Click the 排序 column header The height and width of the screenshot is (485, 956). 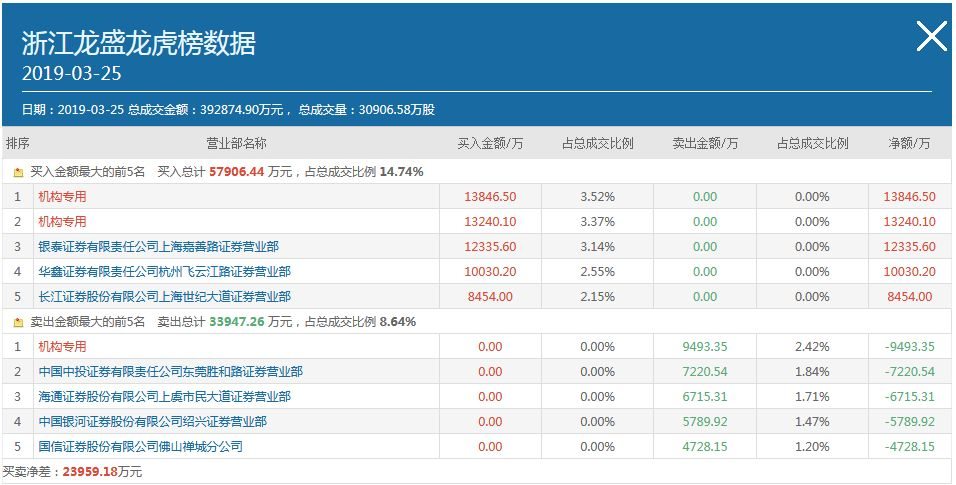[x=18, y=143]
